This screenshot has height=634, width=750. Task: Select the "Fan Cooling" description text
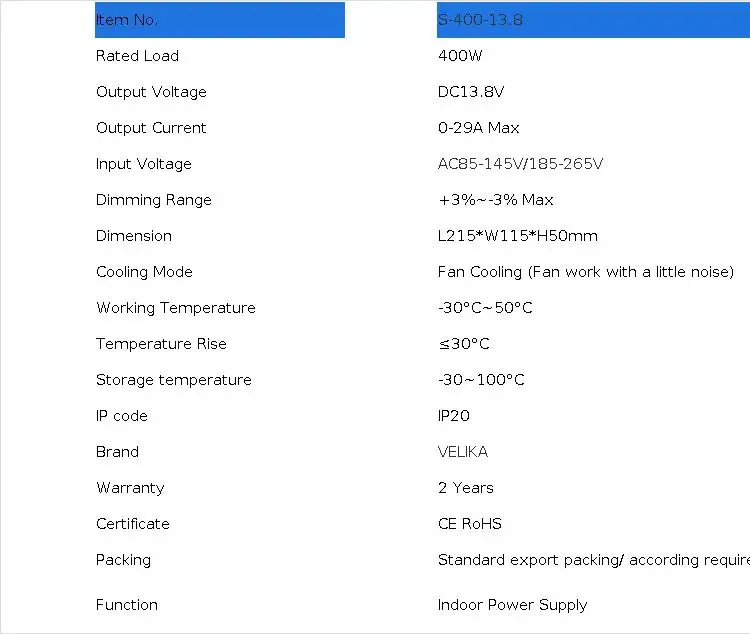click(586, 272)
